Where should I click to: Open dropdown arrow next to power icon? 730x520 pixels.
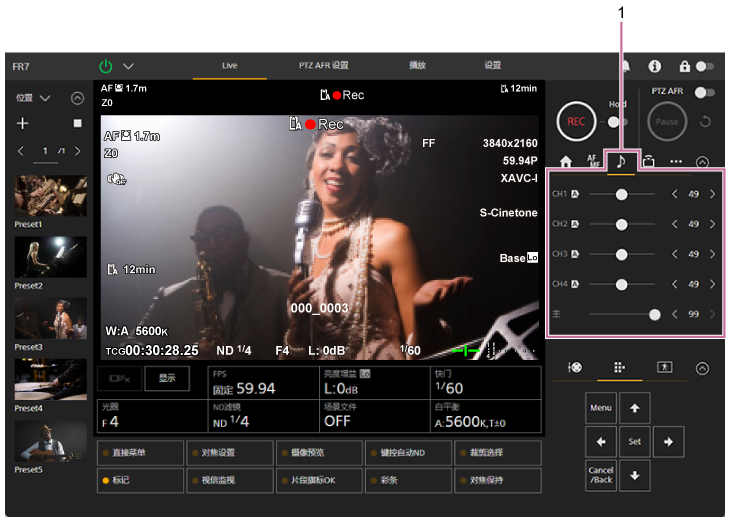click(128, 66)
